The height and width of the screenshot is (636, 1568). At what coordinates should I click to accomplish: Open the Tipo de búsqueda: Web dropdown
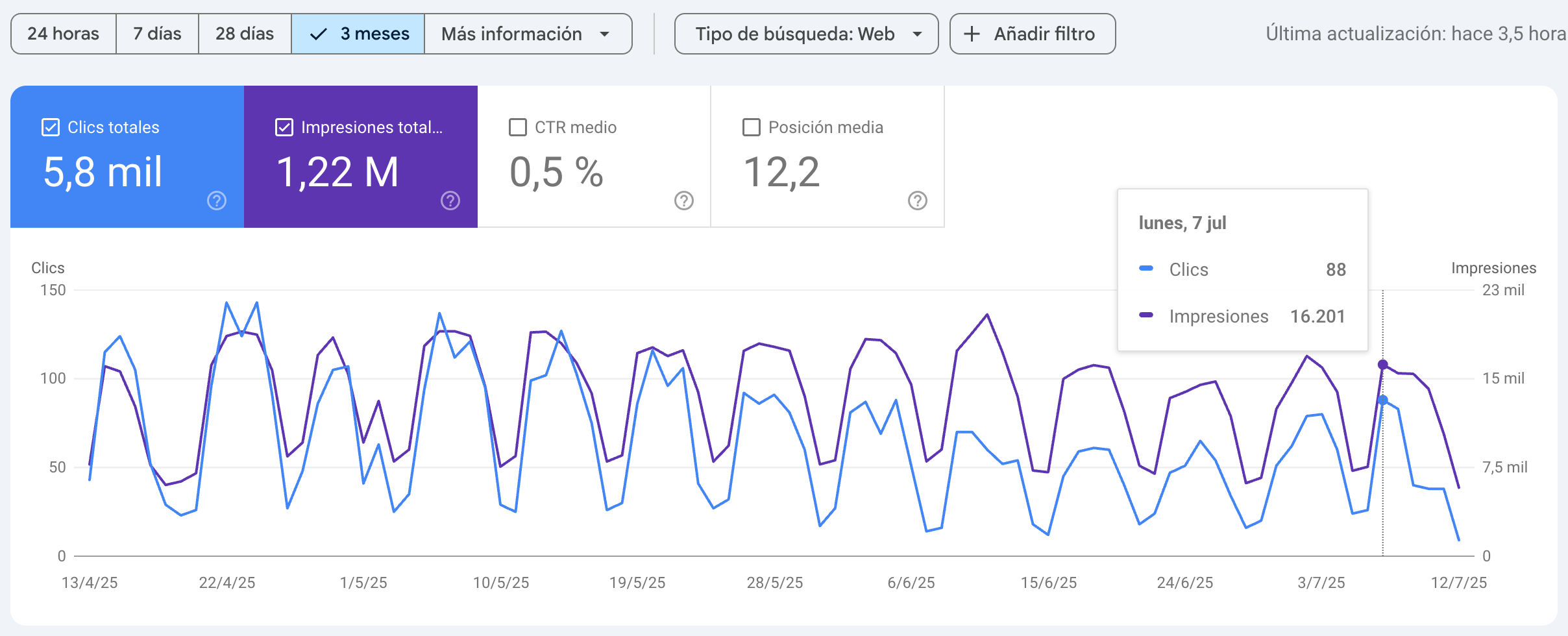[x=806, y=34]
